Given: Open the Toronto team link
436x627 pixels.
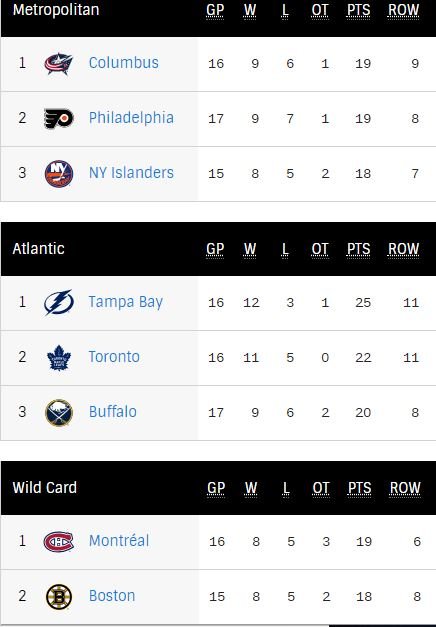Looking at the screenshot, I should coord(114,357).
